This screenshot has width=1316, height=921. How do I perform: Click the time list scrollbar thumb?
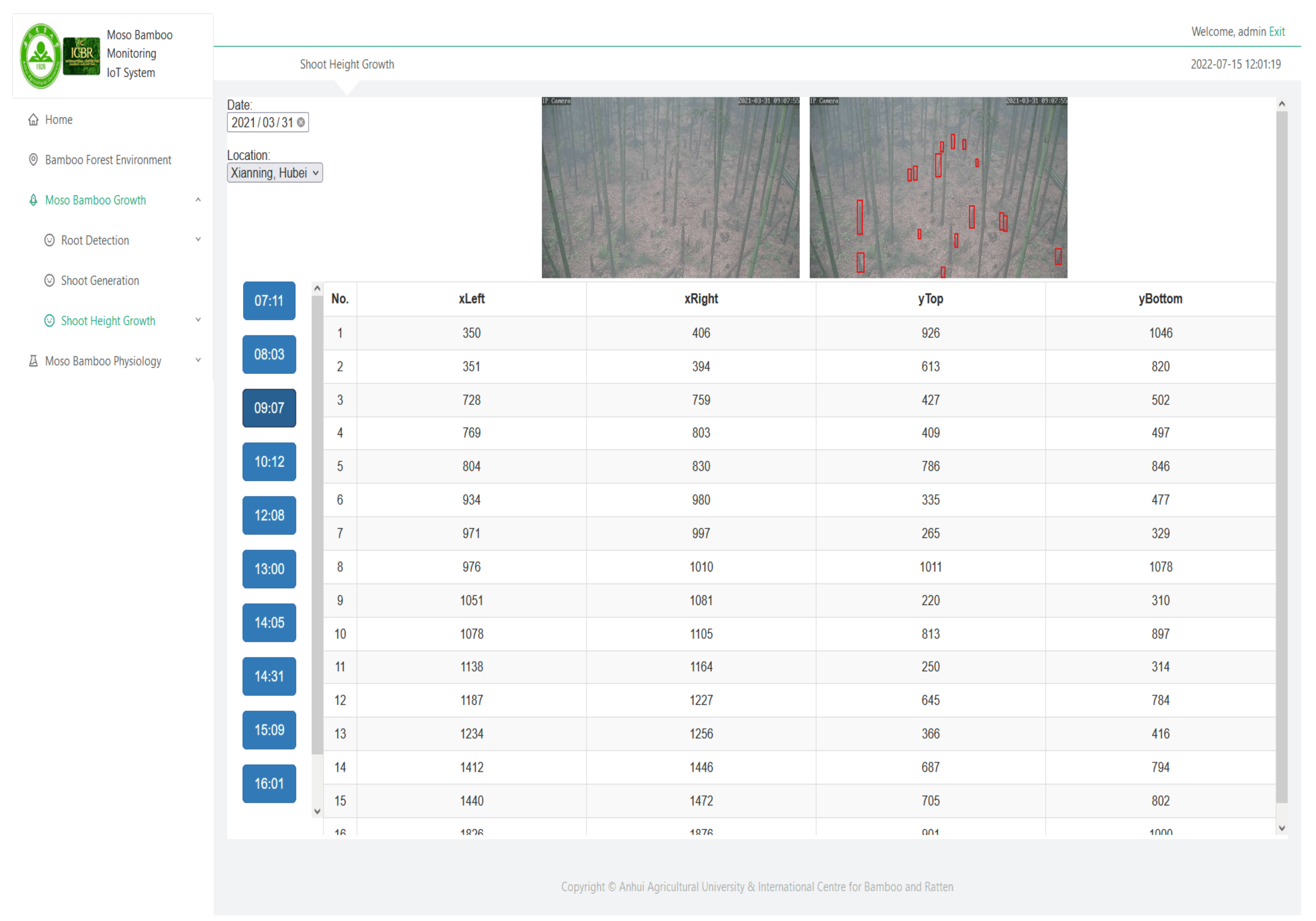[317, 525]
